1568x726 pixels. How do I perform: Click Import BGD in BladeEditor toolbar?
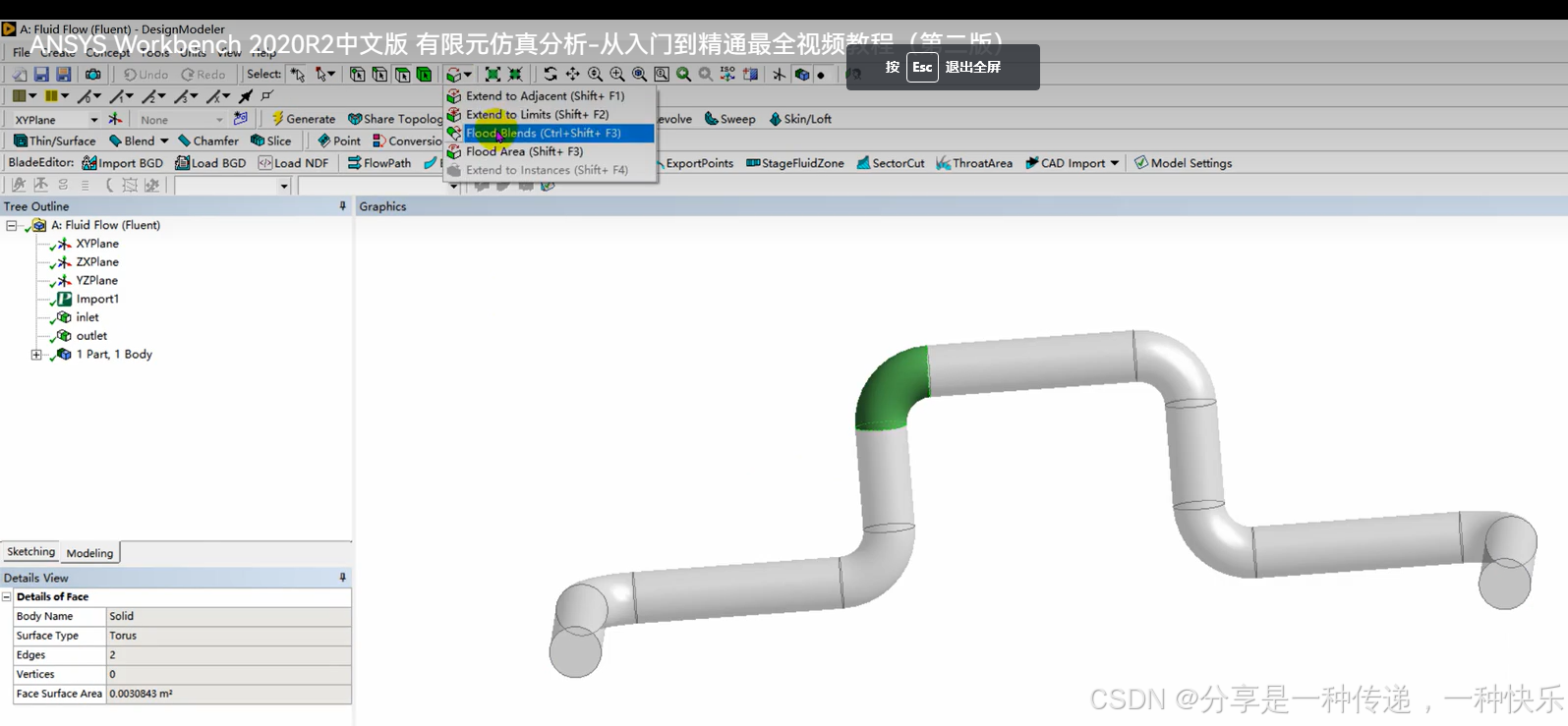click(123, 163)
